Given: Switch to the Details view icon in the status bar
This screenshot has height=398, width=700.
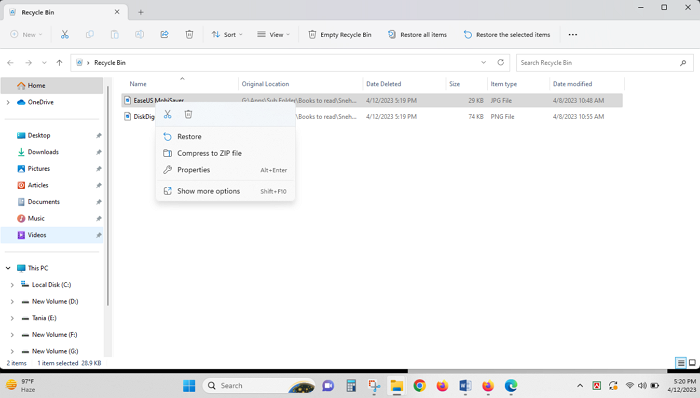Looking at the screenshot, I should 681,363.
